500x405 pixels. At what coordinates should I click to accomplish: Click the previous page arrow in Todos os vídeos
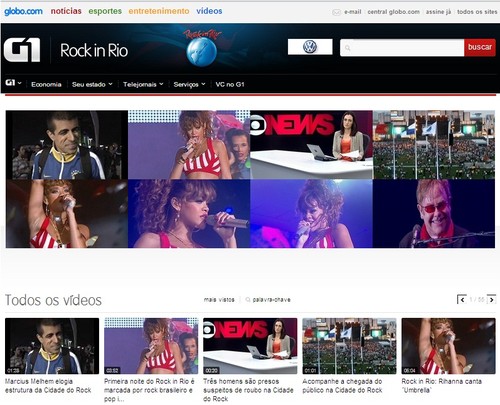point(462,299)
